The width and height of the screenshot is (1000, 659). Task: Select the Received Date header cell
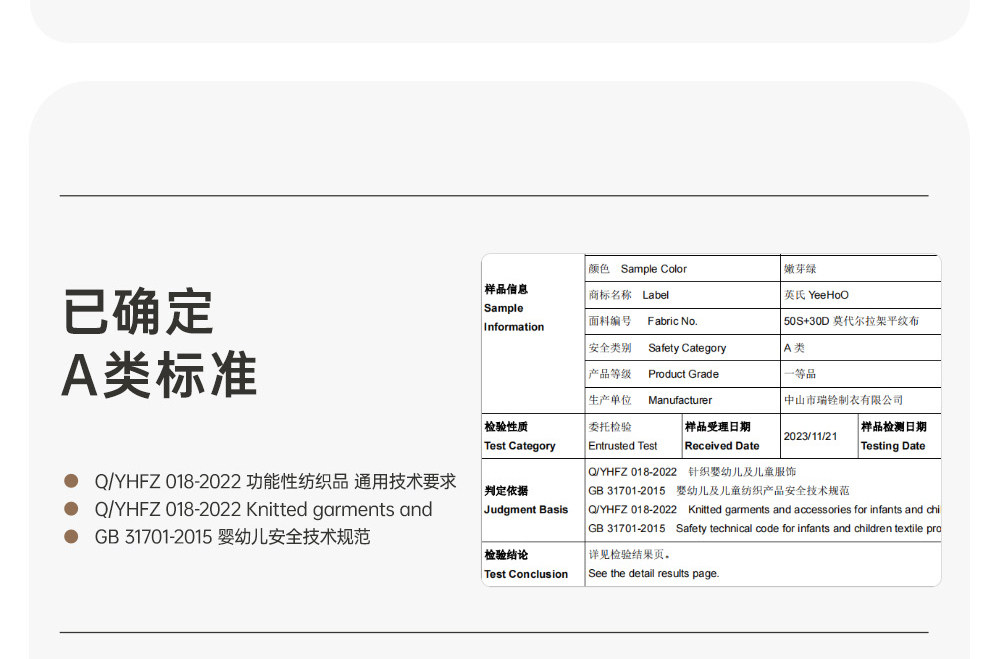731,436
